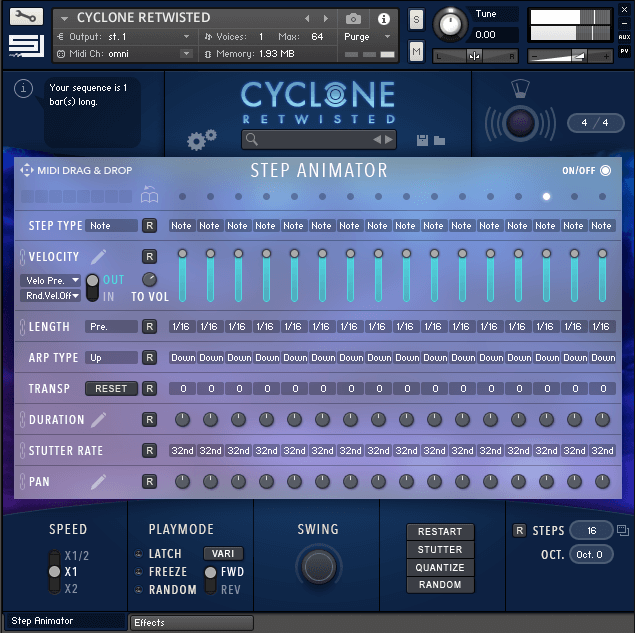This screenshot has height=633, width=635.
Task: Click the transpose RESET button
Action: pyautogui.click(x=111, y=389)
